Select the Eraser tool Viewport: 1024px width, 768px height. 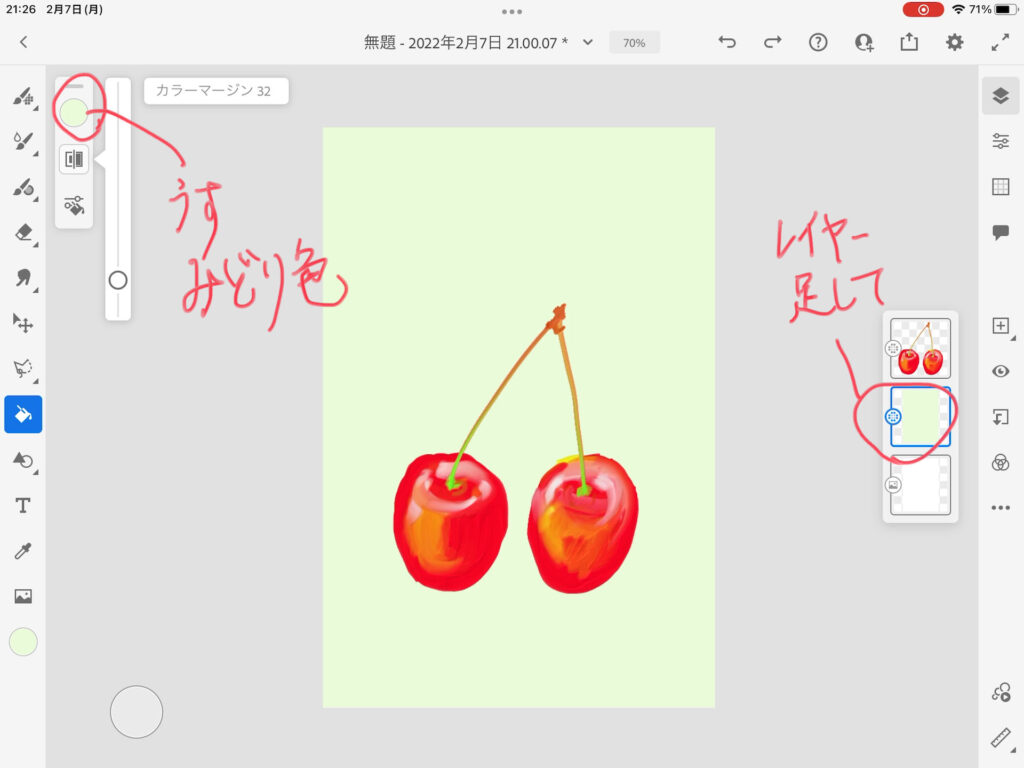pos(22,233)
